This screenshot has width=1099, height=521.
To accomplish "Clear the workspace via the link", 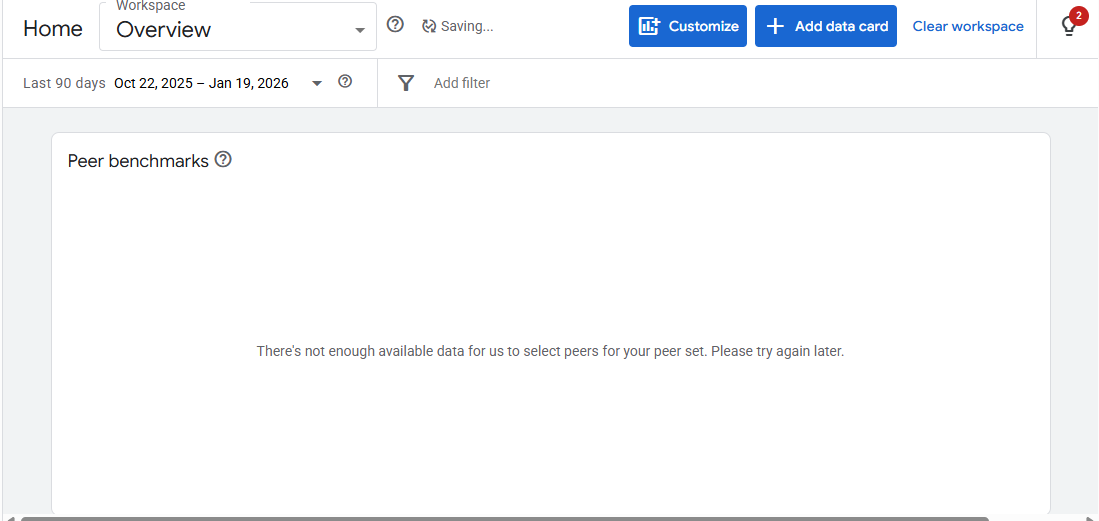I will [967, 26].
